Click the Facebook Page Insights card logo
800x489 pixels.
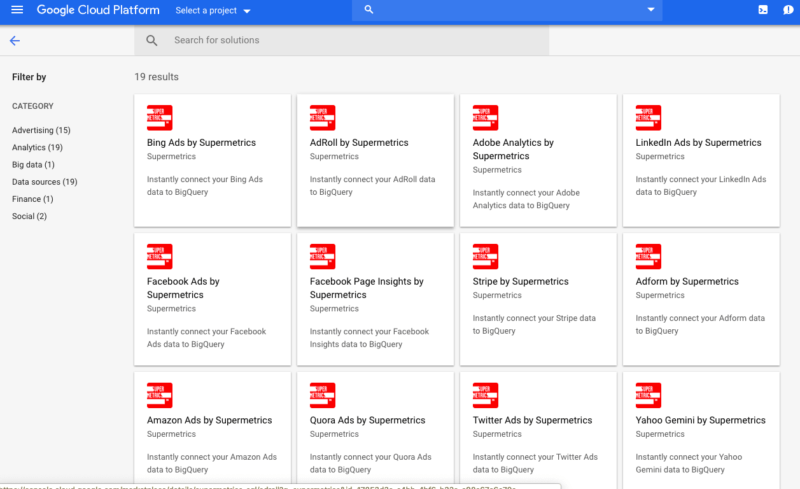[x=322, y=257]
